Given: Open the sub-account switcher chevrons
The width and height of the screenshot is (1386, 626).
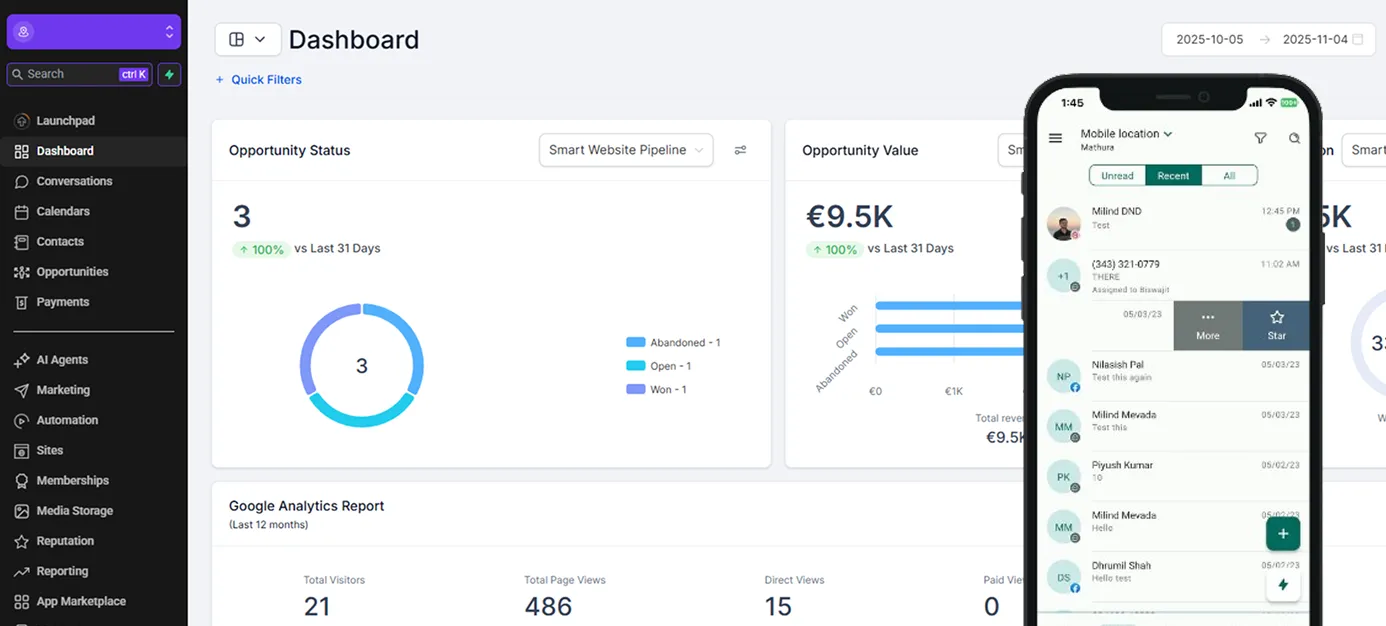Looking at the screenshot, I should 170,31.
